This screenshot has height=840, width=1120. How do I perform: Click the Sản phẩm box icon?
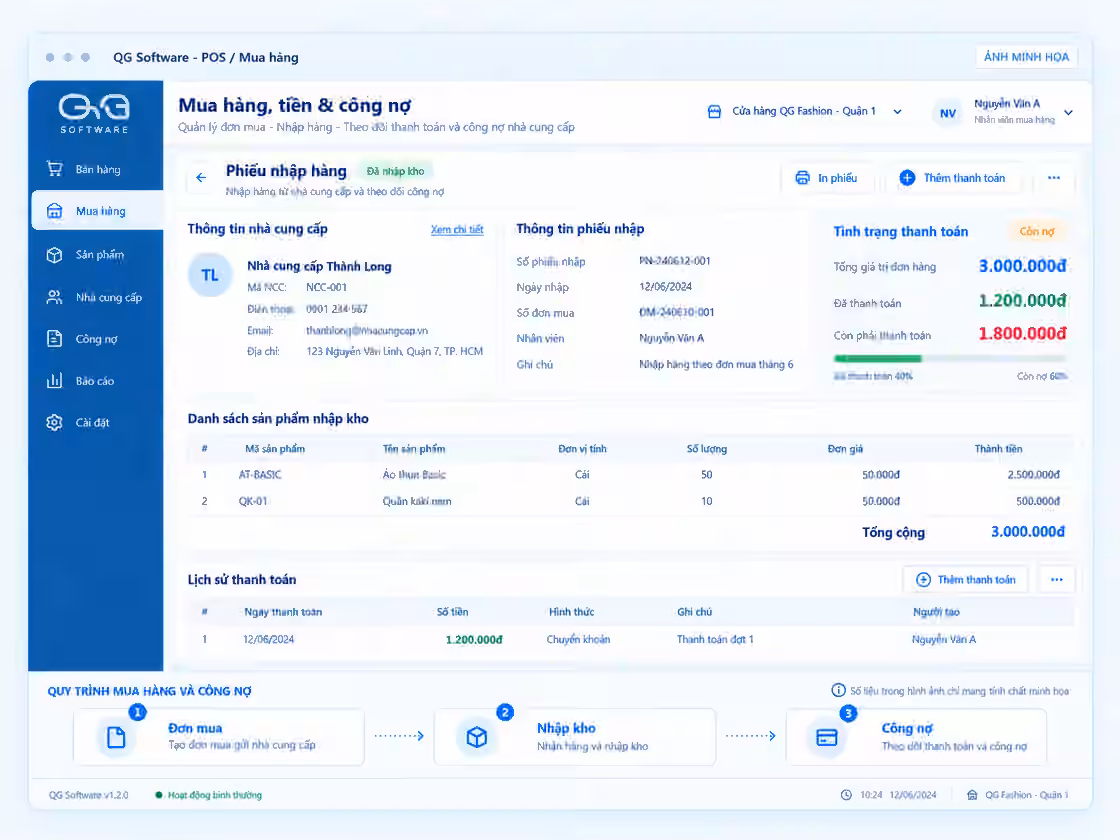(54, 254)
